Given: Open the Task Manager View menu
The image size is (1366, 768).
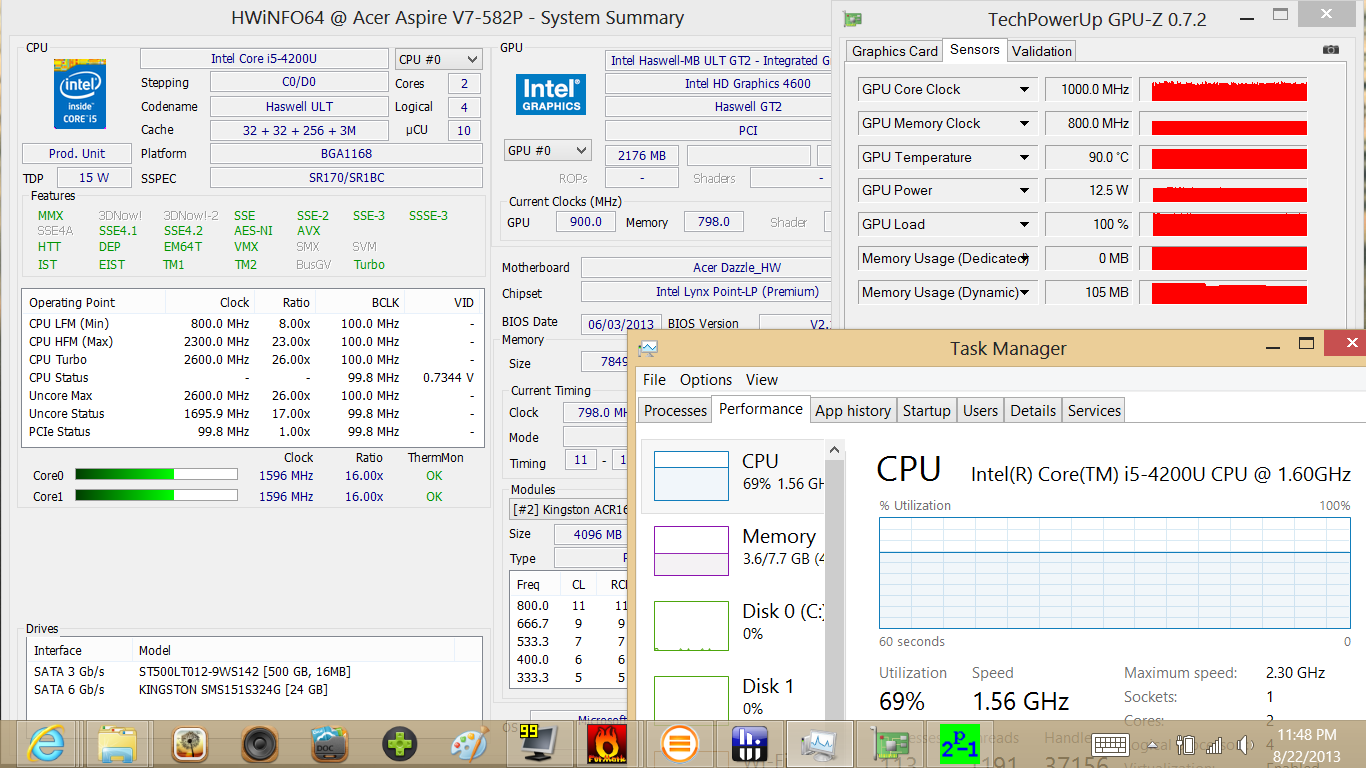Looking at the screenshot, I should click(762, 380).
